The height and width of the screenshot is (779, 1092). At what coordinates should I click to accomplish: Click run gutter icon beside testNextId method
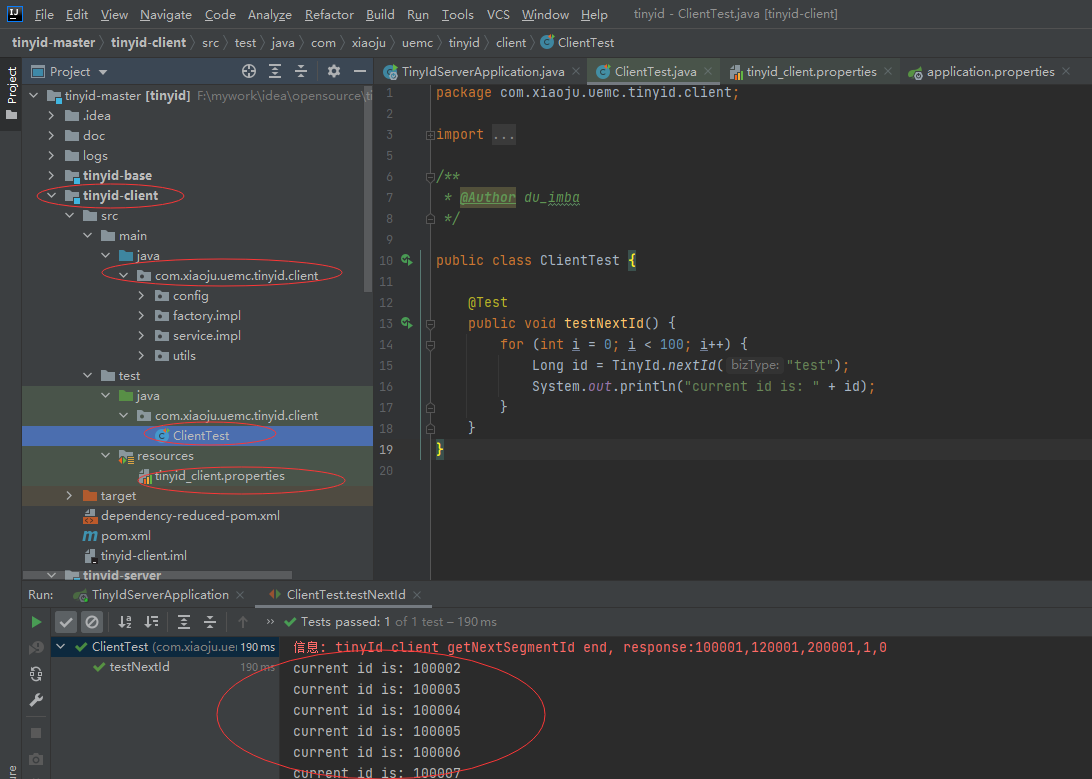407,323
